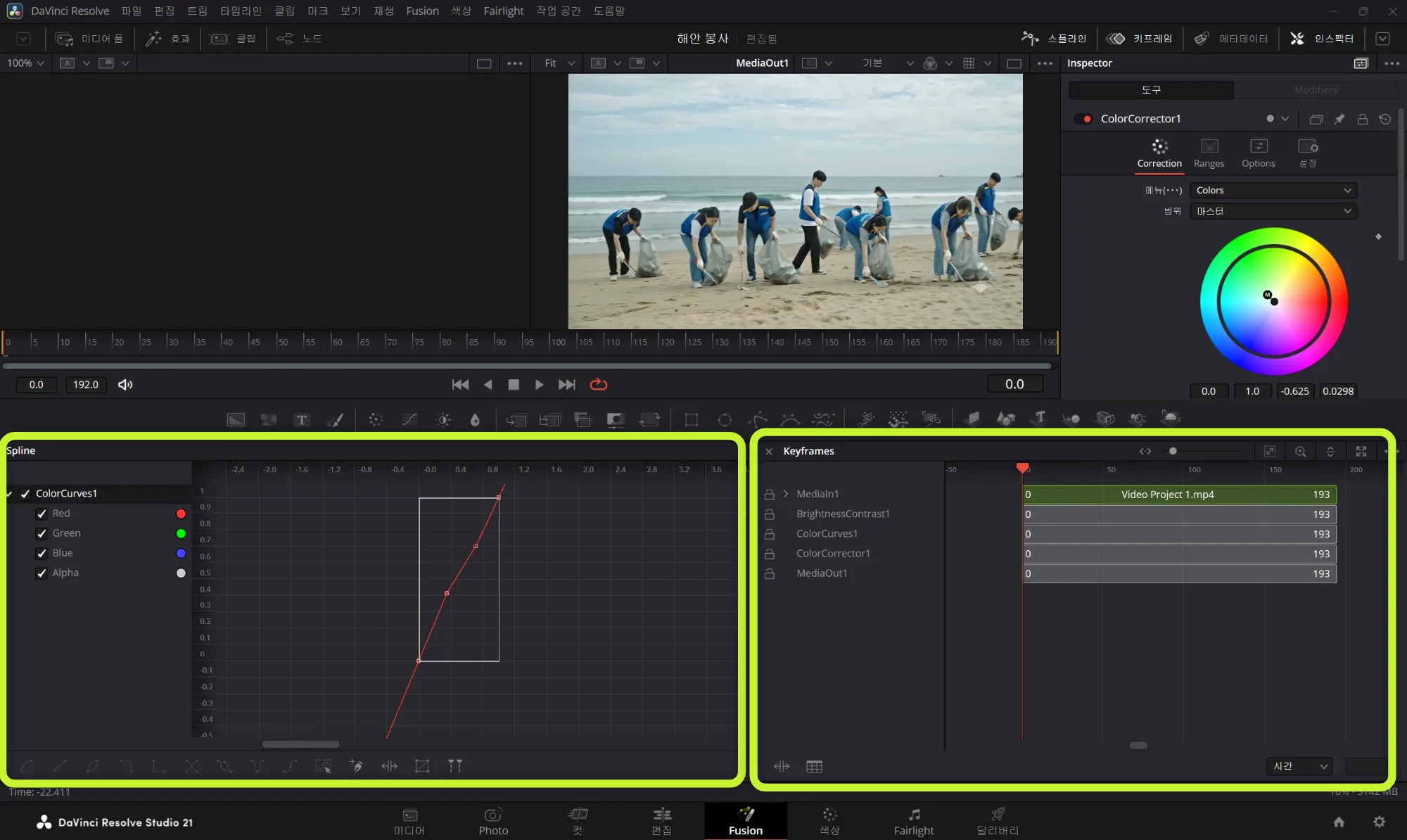Screen dimensions: 1407x840
Task: Click zoom to fit in Keyframes panel
Action: 1270,451
